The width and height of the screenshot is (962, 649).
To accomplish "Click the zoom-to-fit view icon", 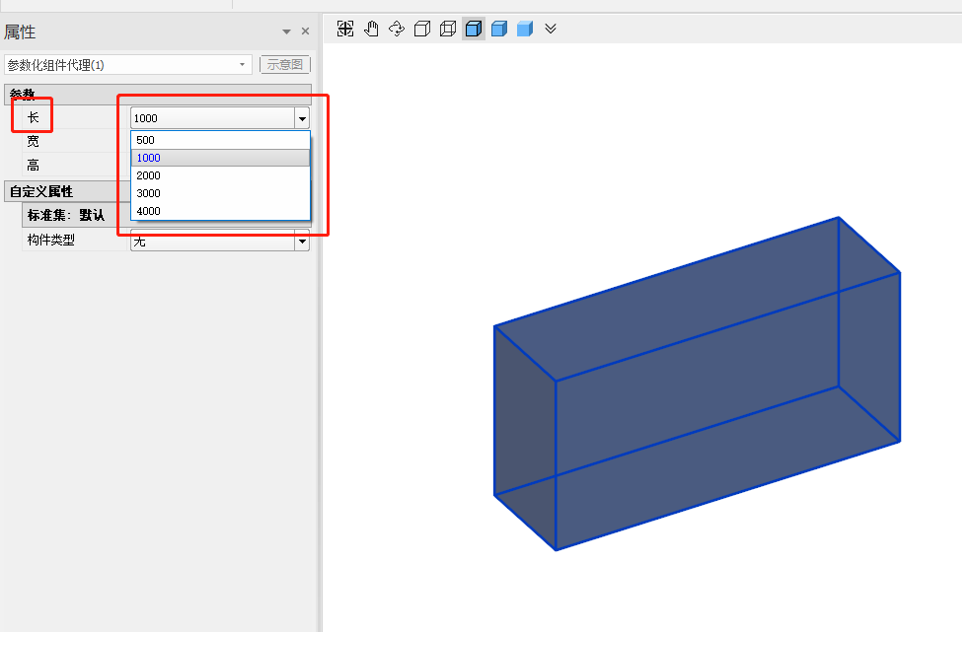I will [x=345, y=29].
